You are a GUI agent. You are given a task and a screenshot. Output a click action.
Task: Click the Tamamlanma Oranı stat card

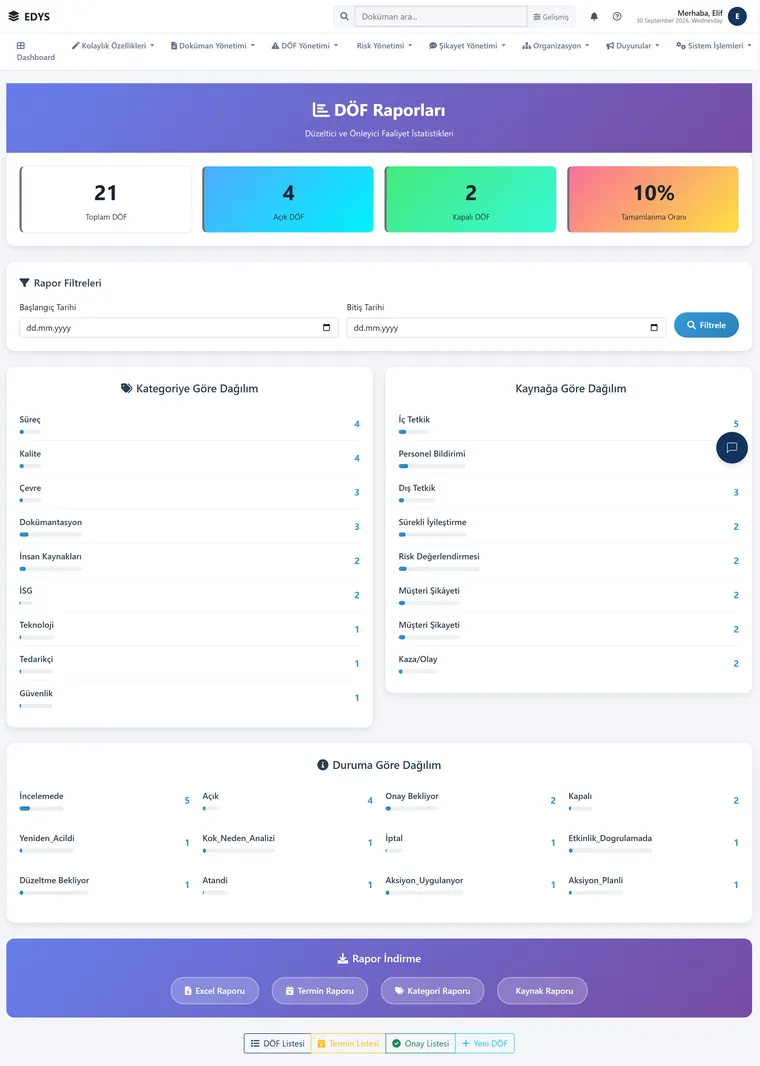click(653, 199)
